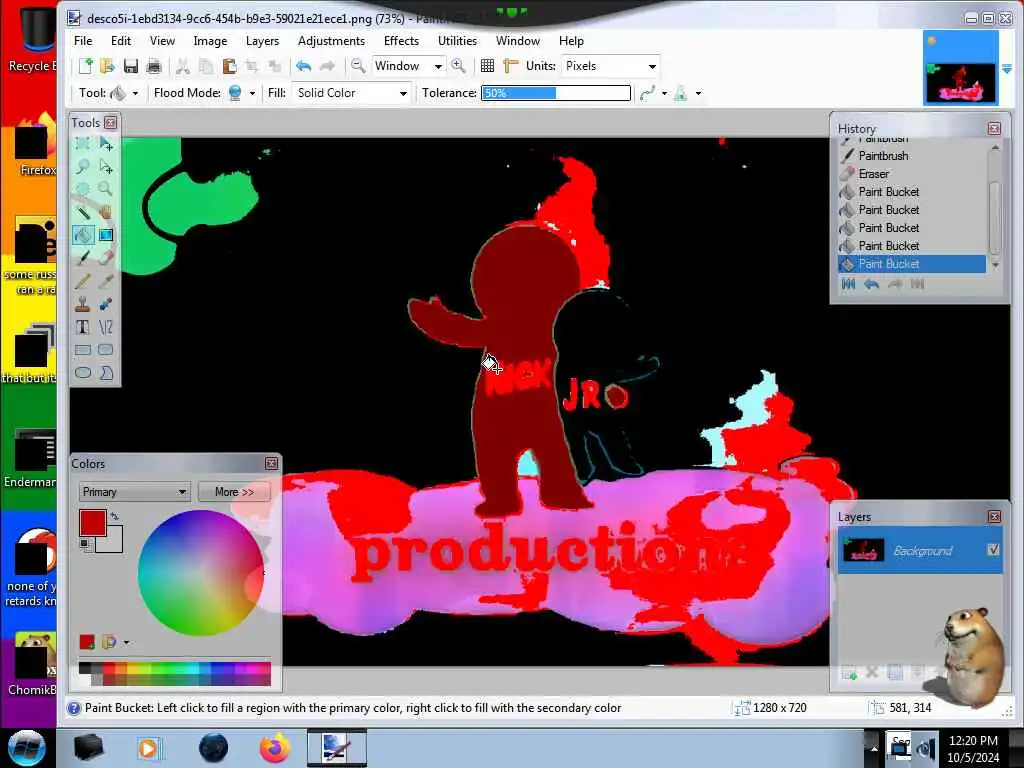Select the Line/Curve tool
Image resolution: width=1024 pixels, height=768 pixels.
click(106, 327)
